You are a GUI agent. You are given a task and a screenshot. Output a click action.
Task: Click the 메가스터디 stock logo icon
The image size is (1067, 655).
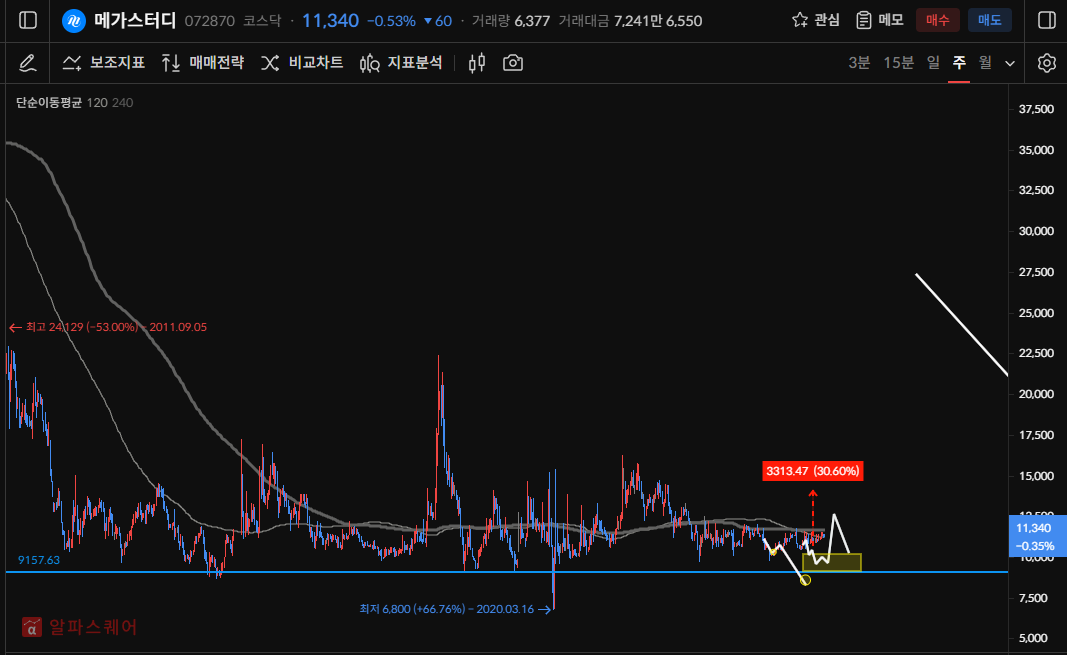click(73, 21)
